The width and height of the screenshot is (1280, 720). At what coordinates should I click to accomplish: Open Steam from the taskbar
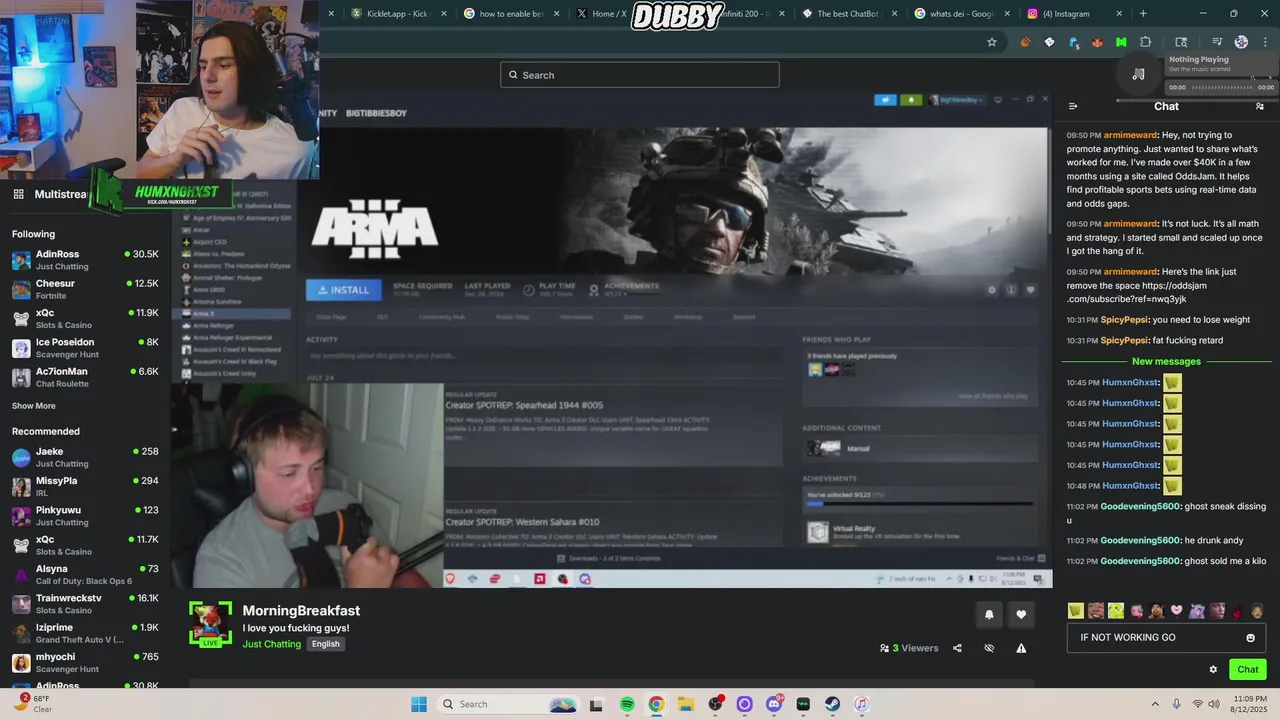click(832, 704)
